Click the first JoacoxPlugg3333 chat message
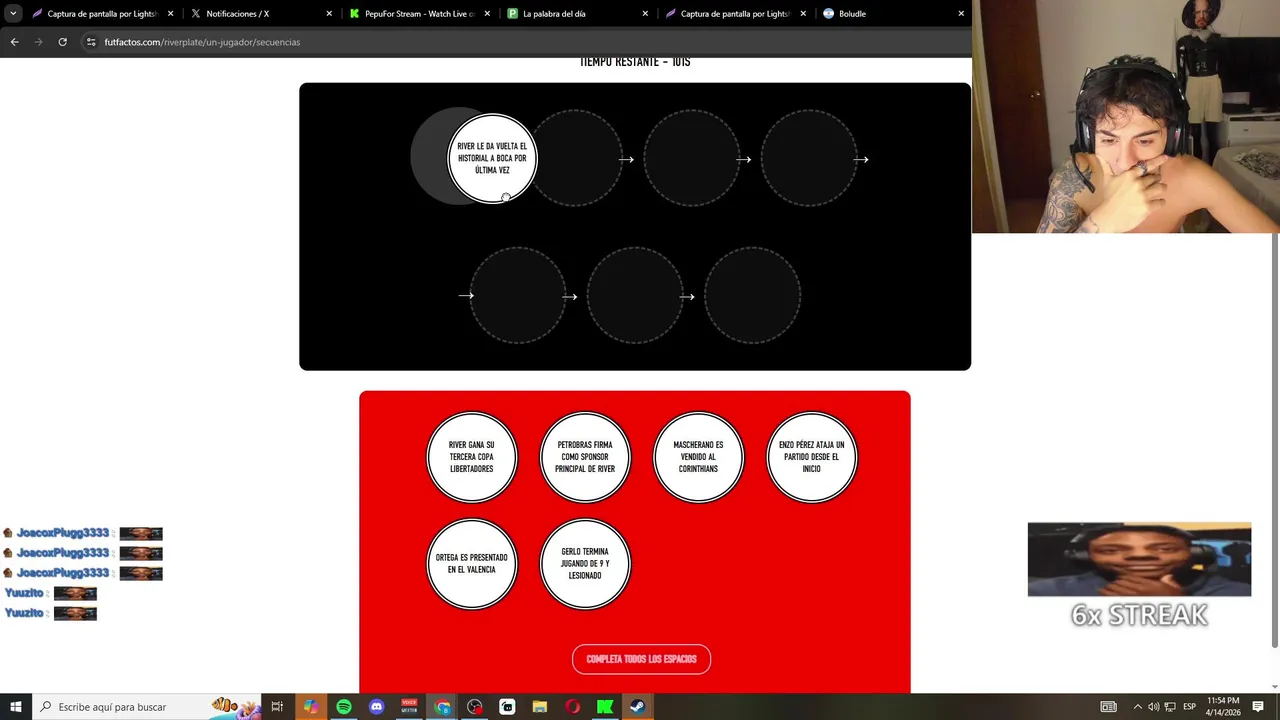The image size is (1280, 720). (x=83, y=533)
